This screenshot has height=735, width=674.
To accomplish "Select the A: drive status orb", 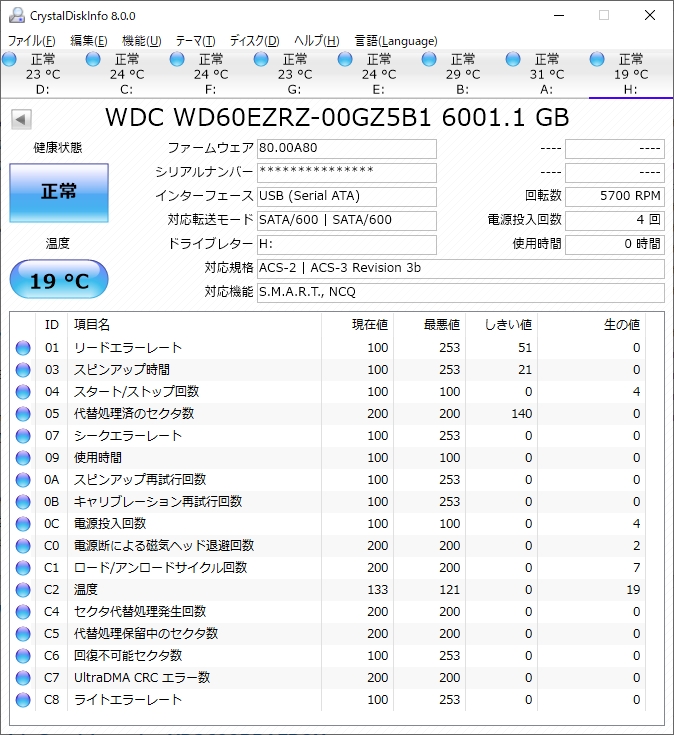I will 513,60.
